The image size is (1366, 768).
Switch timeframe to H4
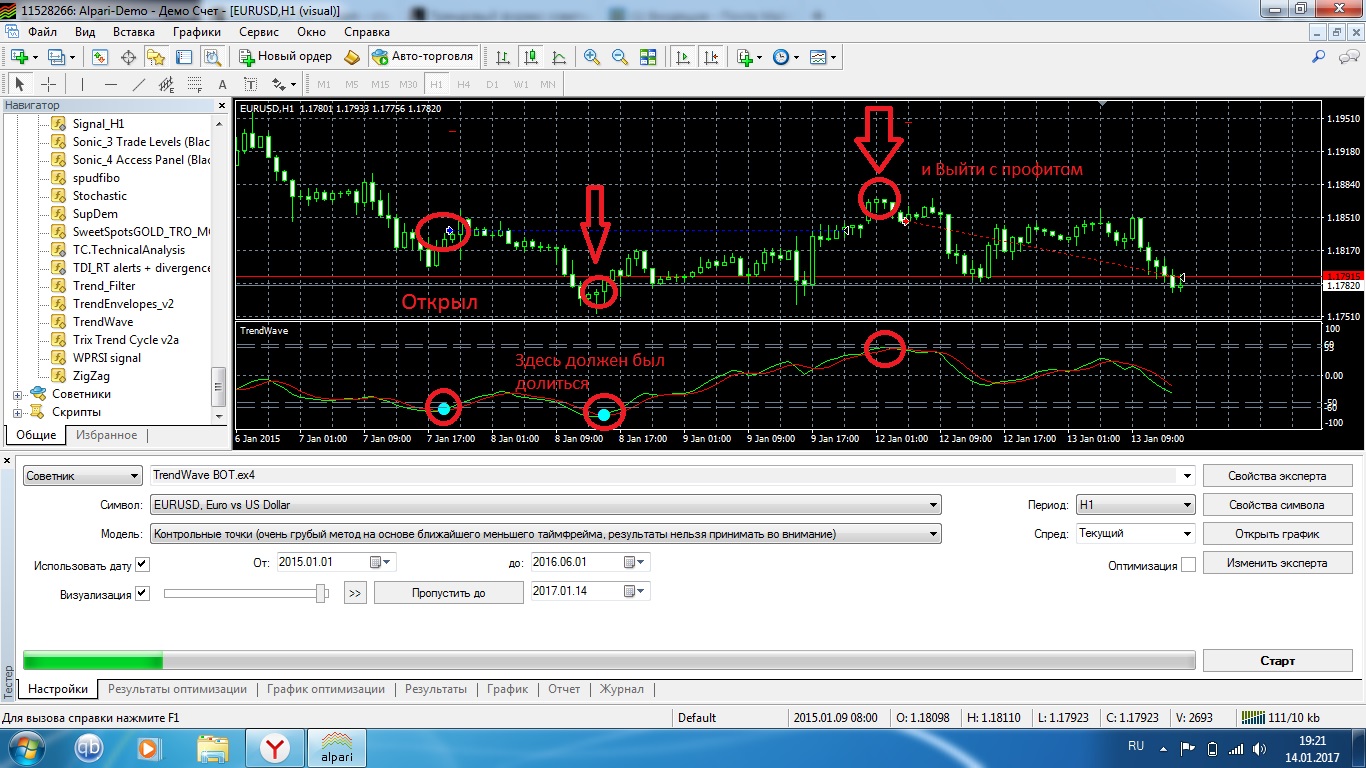tap(463, 85)
